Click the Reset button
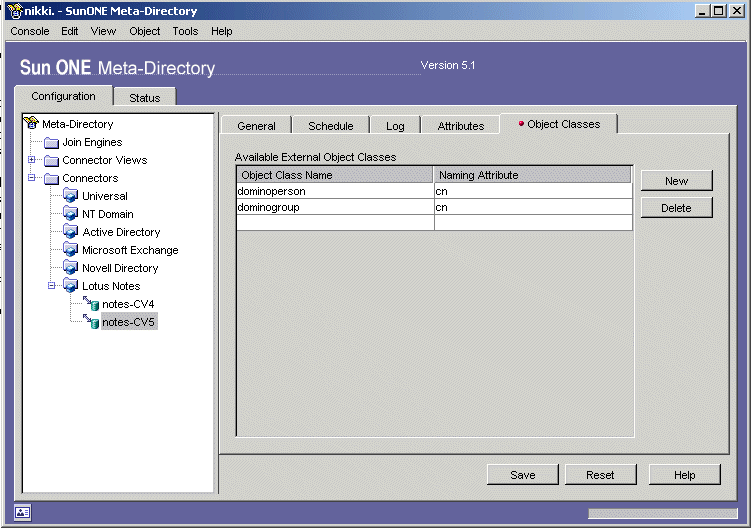The image size is (755, 529). click(x=600, y=475)
